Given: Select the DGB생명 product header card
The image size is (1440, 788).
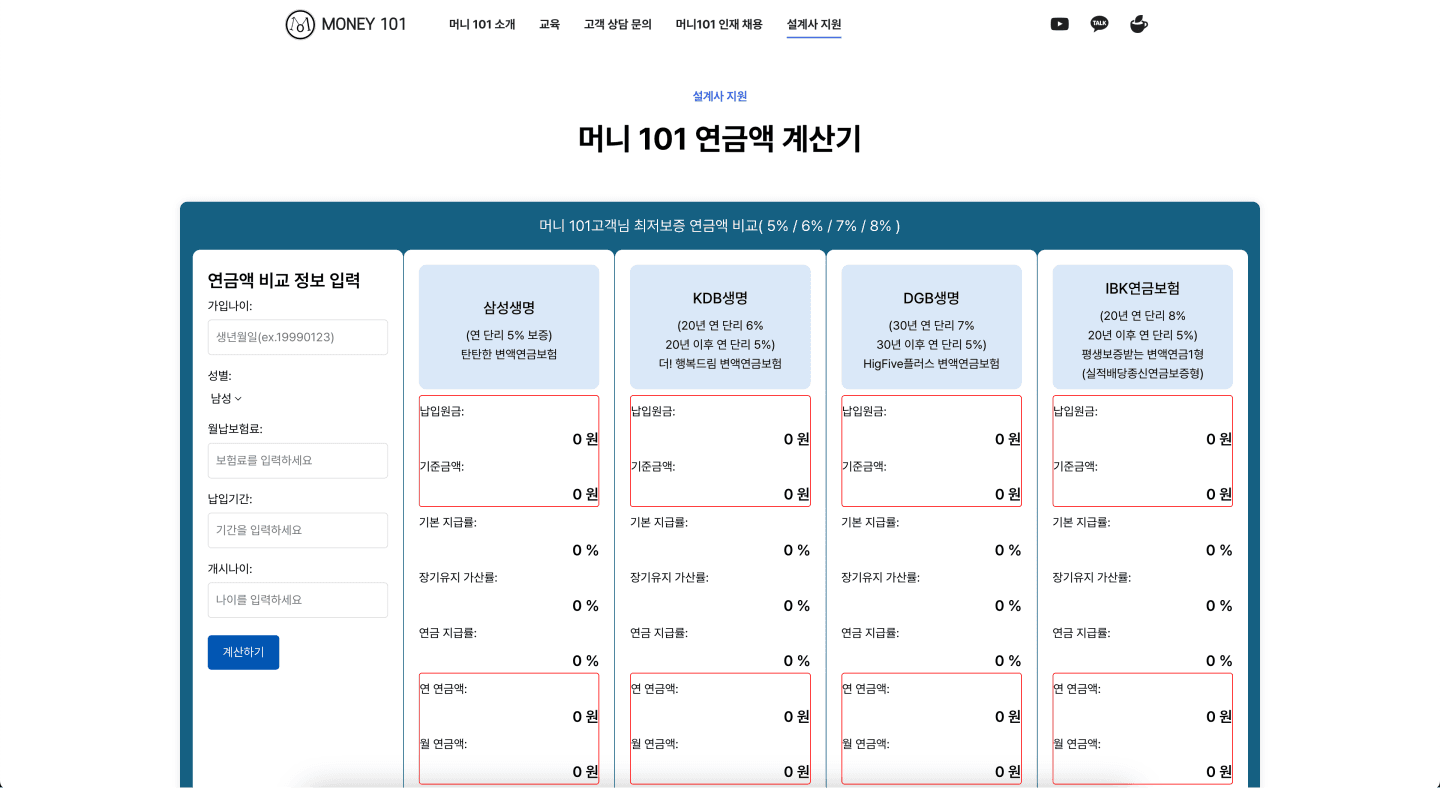Looking at the screenshot, I should click(x=932, y=327).
